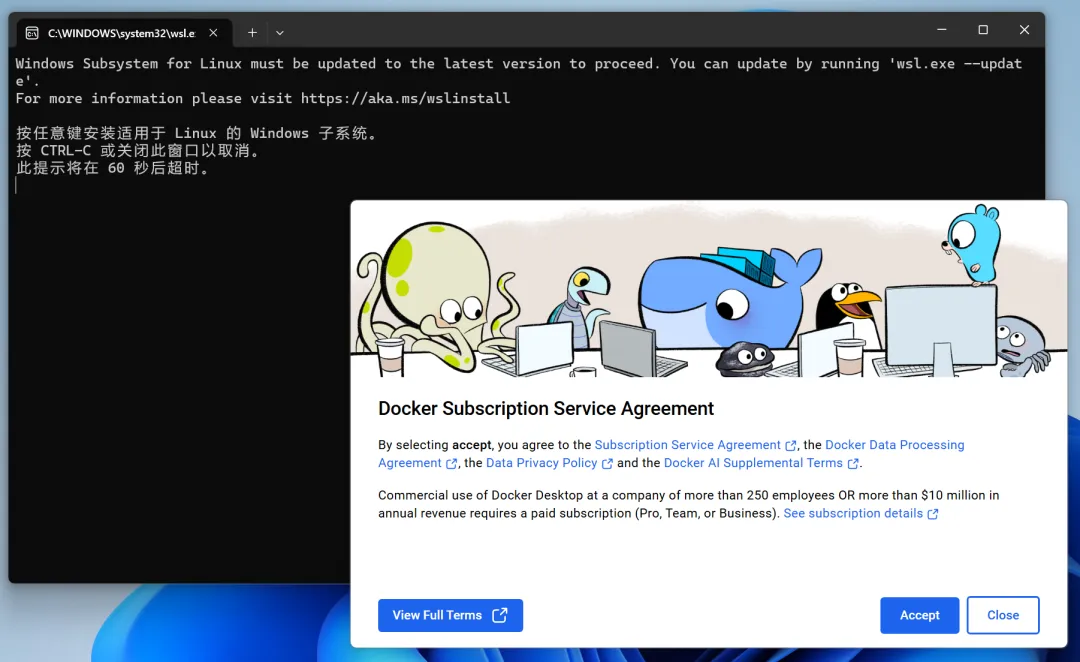The width and height of the screenshot is (1080, 662).
Task: Close the wsl.exe terminal tab
Action: coord(214,32)
